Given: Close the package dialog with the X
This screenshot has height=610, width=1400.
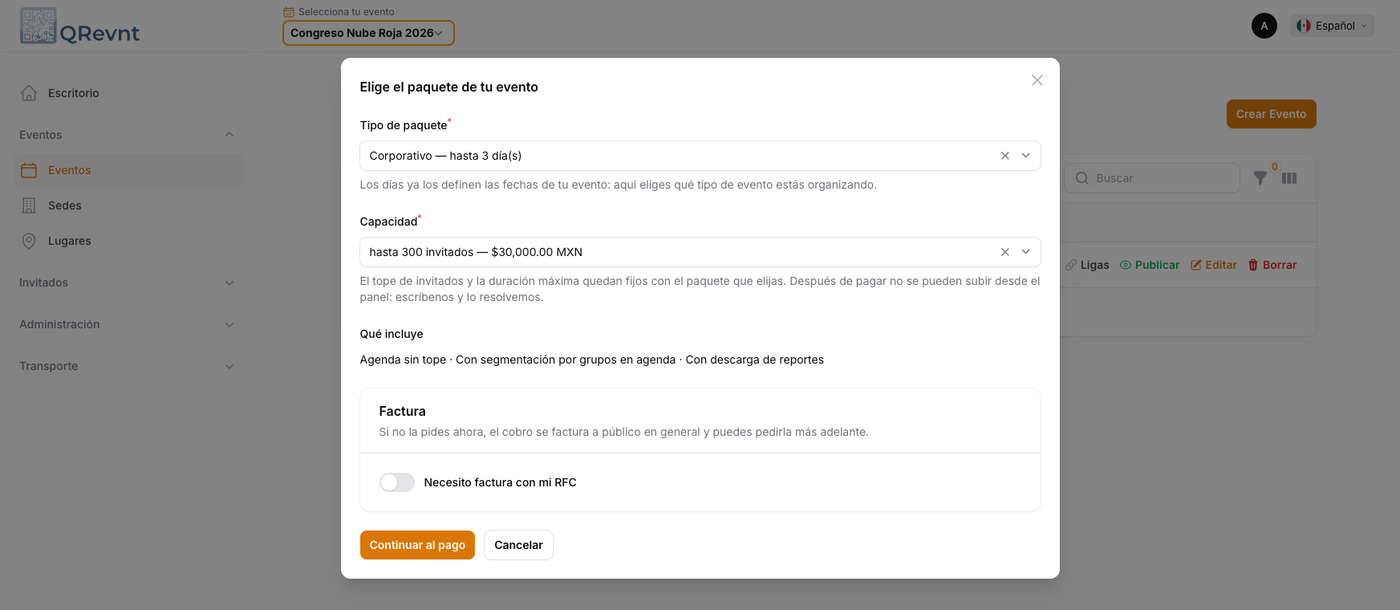Looking at the screenshot, I should 1037,80.
